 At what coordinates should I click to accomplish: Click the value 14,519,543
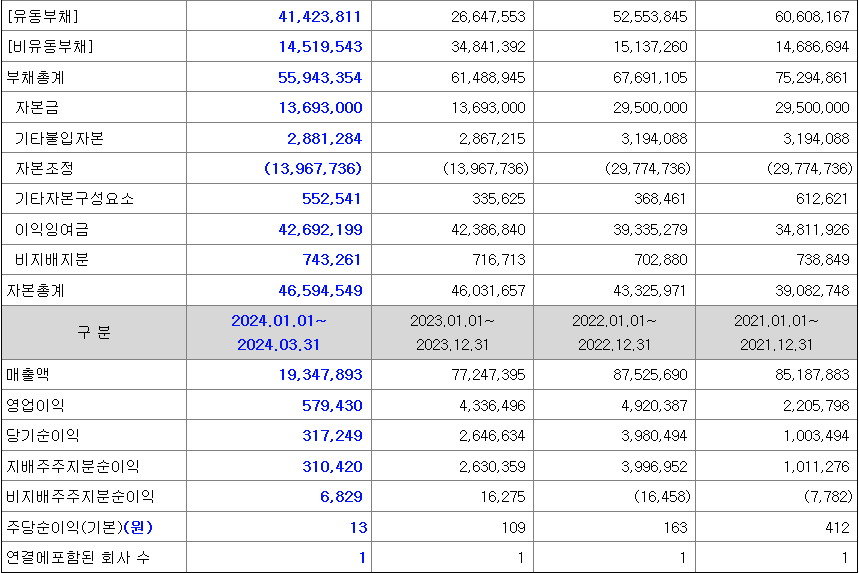pyautogui.click(x=320, y=47)
